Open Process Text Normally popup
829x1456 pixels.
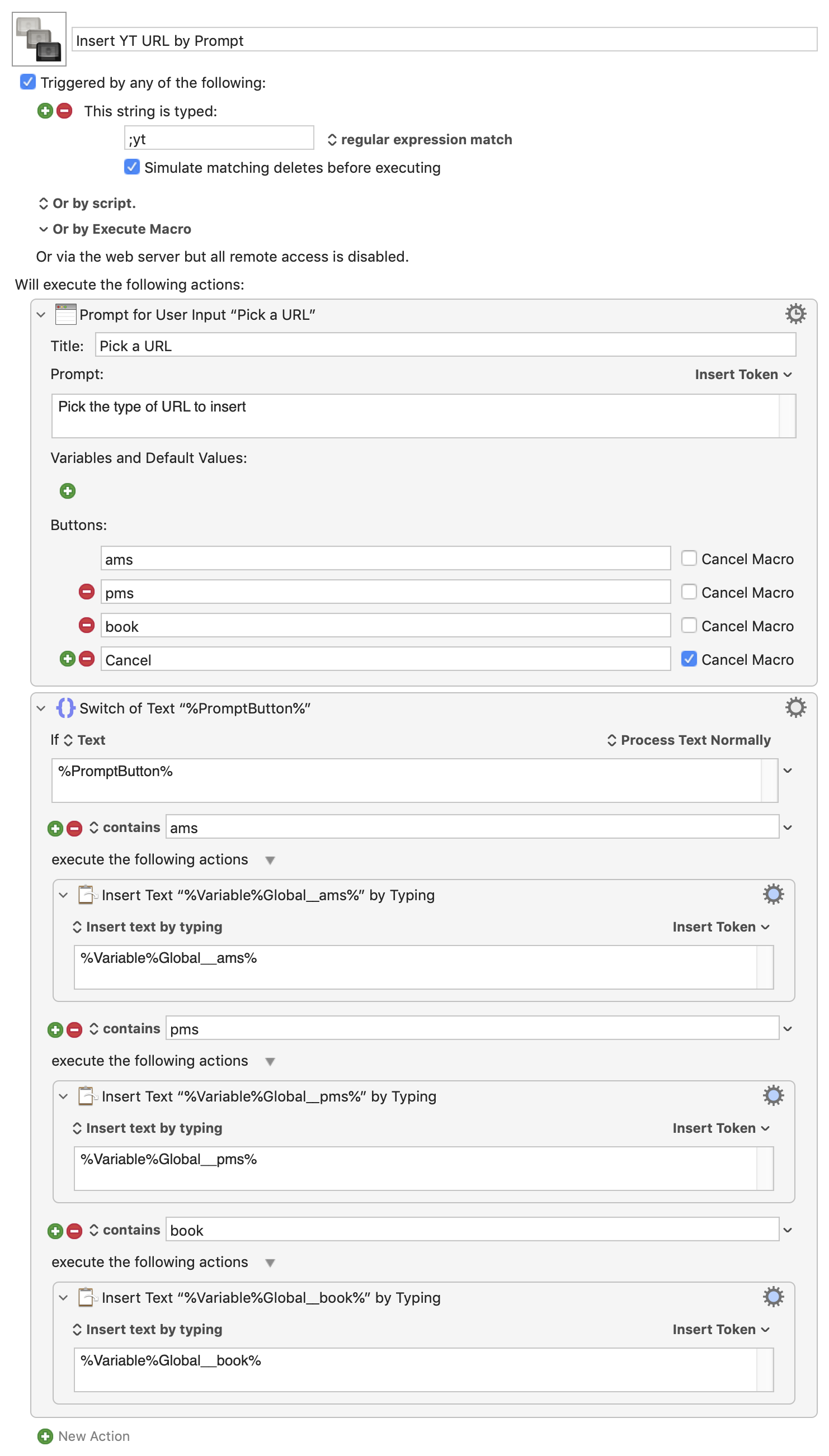pyautogui.click(x=689, y=740)
